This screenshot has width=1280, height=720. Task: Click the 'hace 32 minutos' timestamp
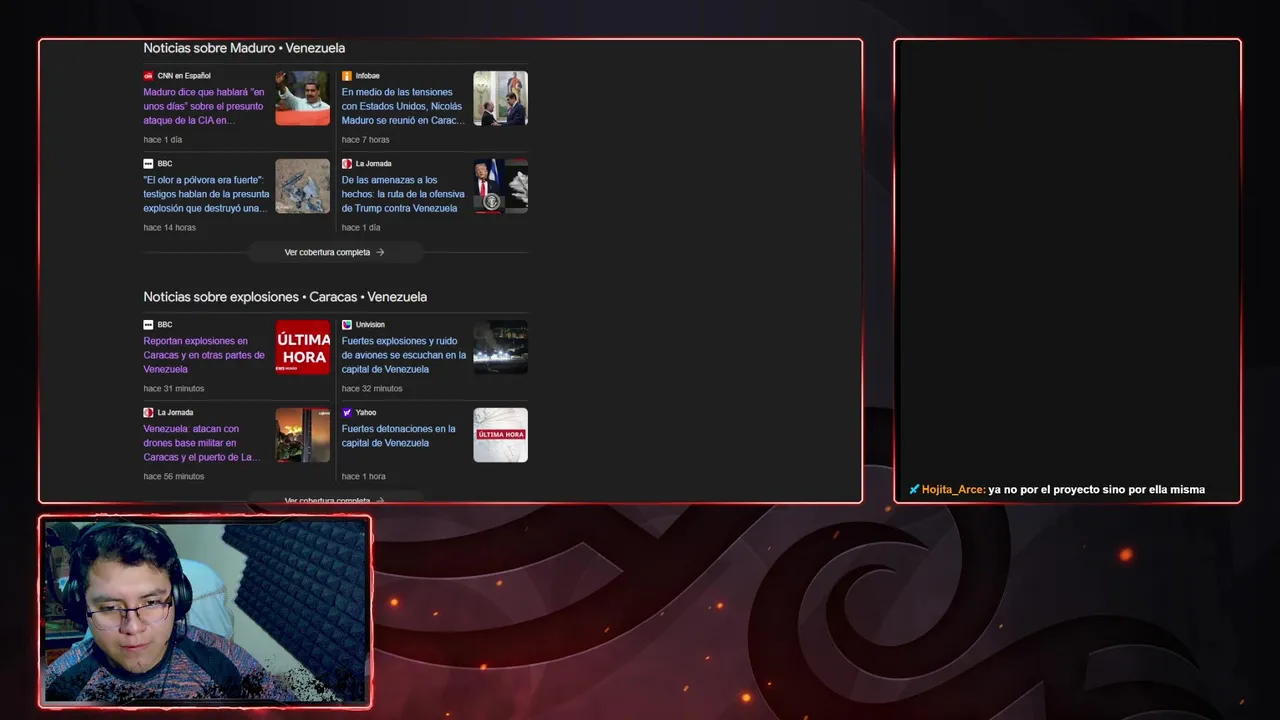(x=372, y=389)
